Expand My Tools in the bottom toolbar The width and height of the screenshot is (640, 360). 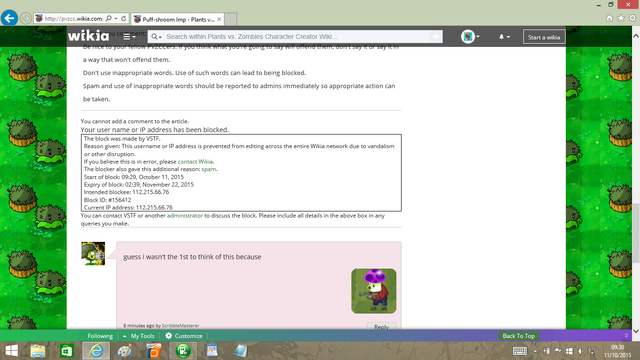coord(138,336)
